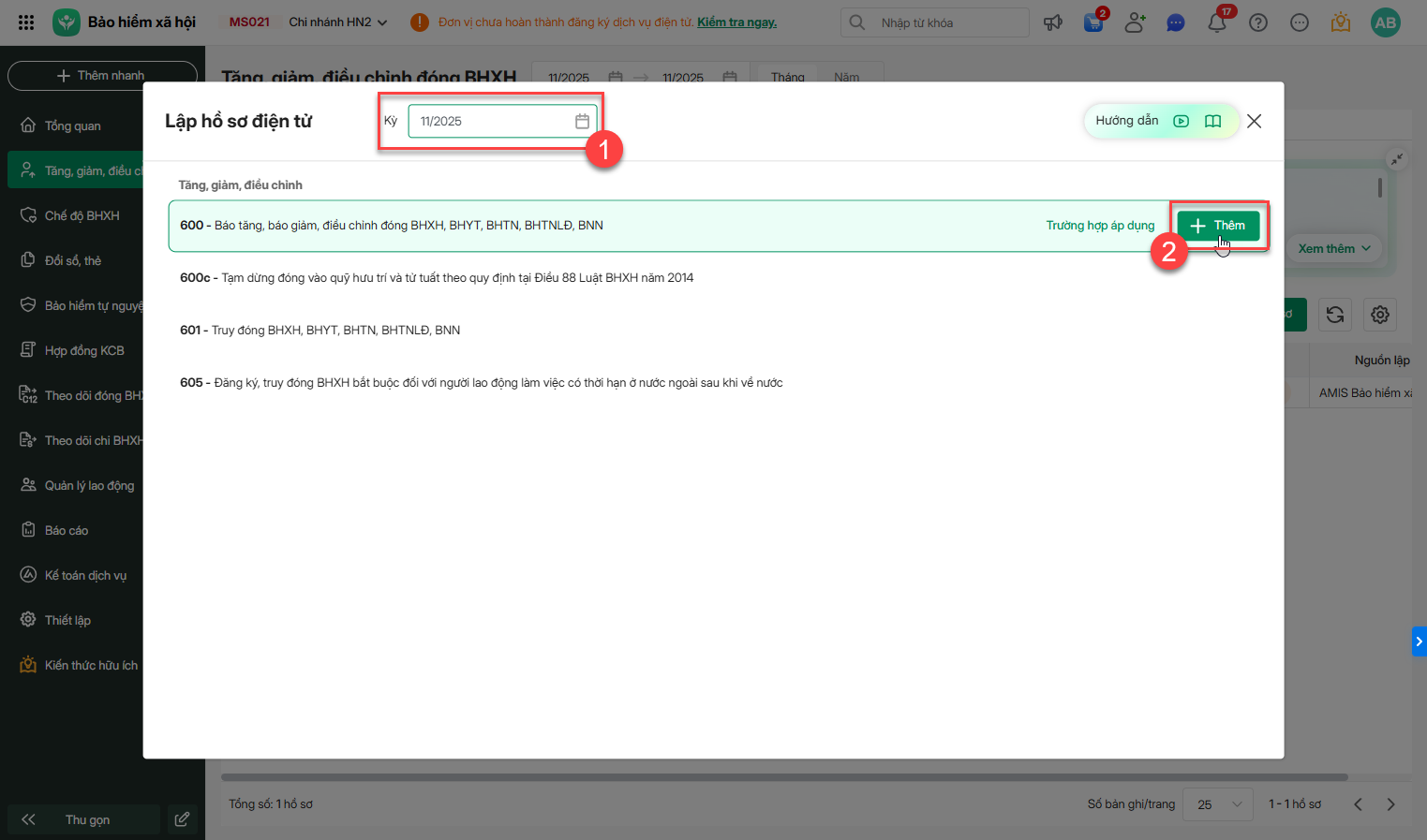Open the Trường hợp áp dụng link
1427x840 pixels.
click(x=1100, y=226)
